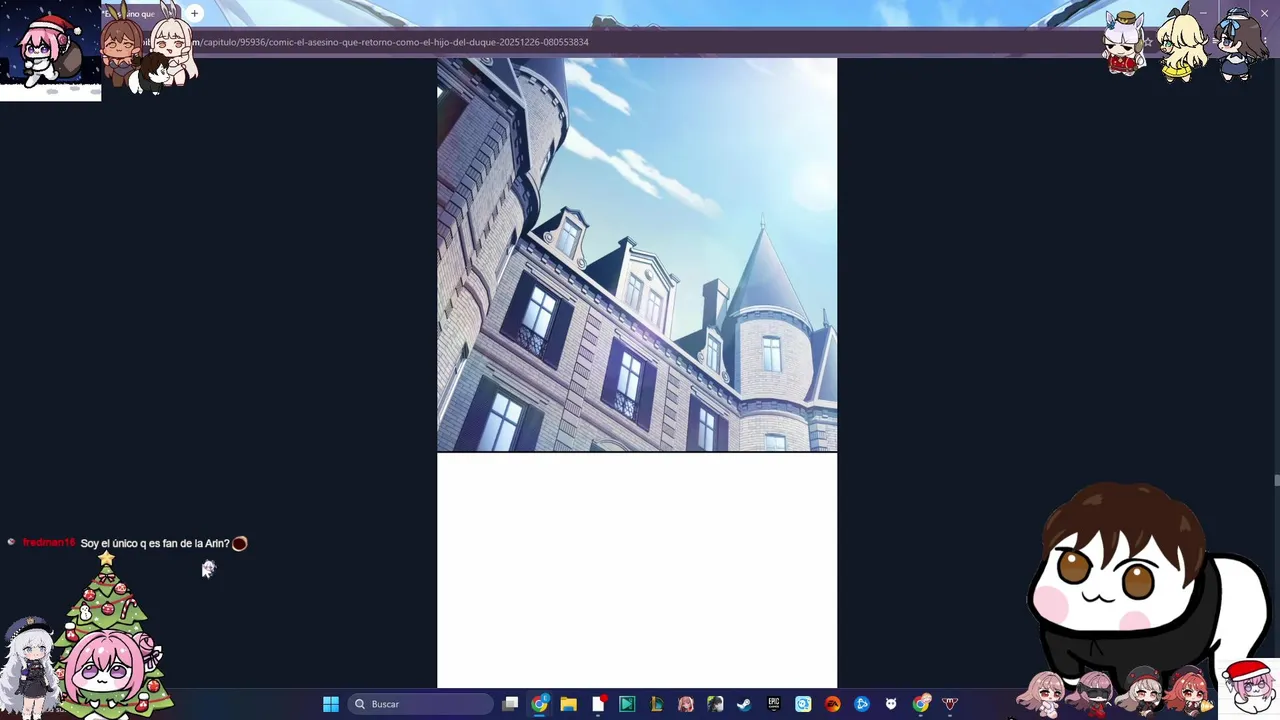Click the chat username fredman16
The width and height of the screenshot is (1280, 720).
pos(49,542)
